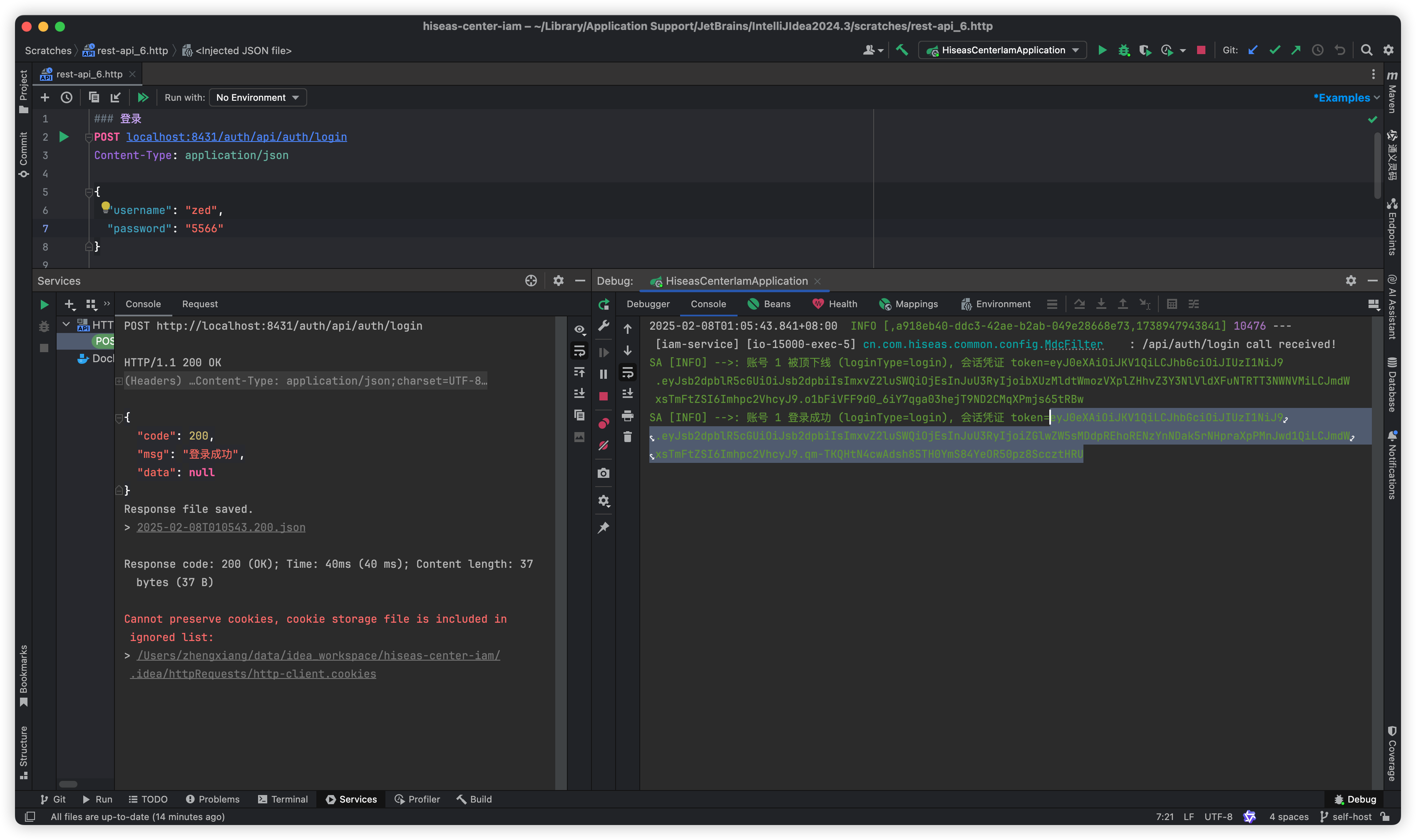Open the profiler run options dropdown arrow
Image resolution: width=1416 pixels, height=840 pixels.
click(1183, 51)
